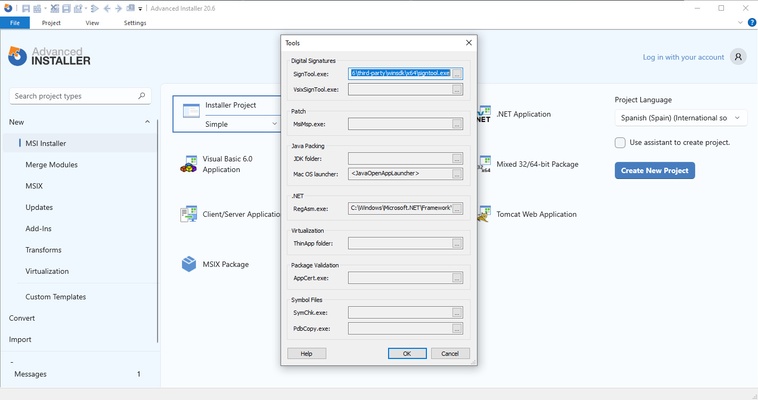Click the VsixSignTool.exe path field
Screen dimensions: 758x400
[400, 89]
